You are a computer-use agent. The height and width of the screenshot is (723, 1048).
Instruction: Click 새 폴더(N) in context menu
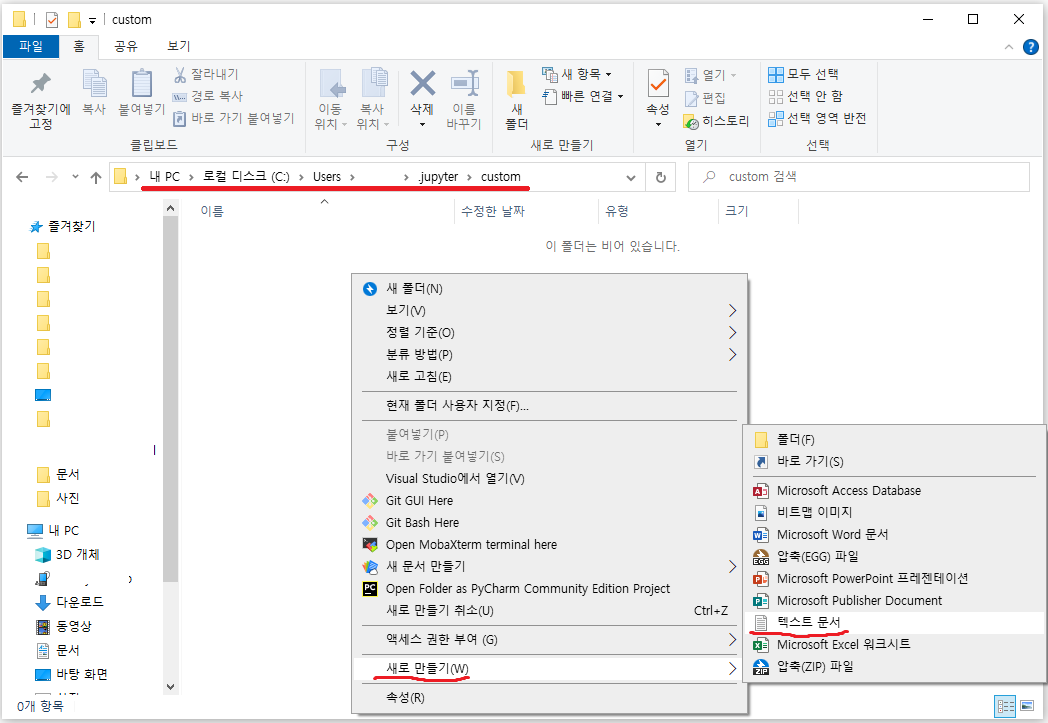tap(549, 289)
